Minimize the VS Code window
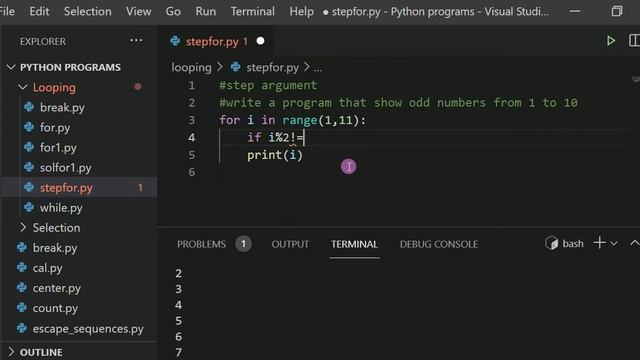Image resolution: width=640 pixels, height=360 pixels. pos(575,11)
